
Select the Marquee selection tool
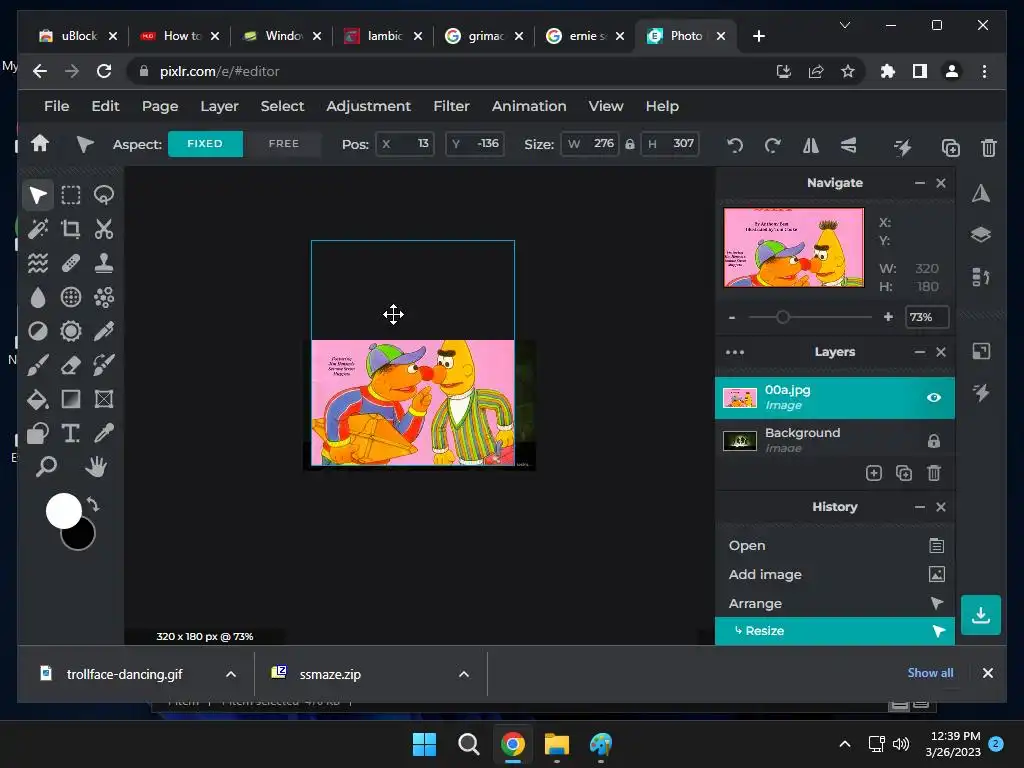pos(71,195)
